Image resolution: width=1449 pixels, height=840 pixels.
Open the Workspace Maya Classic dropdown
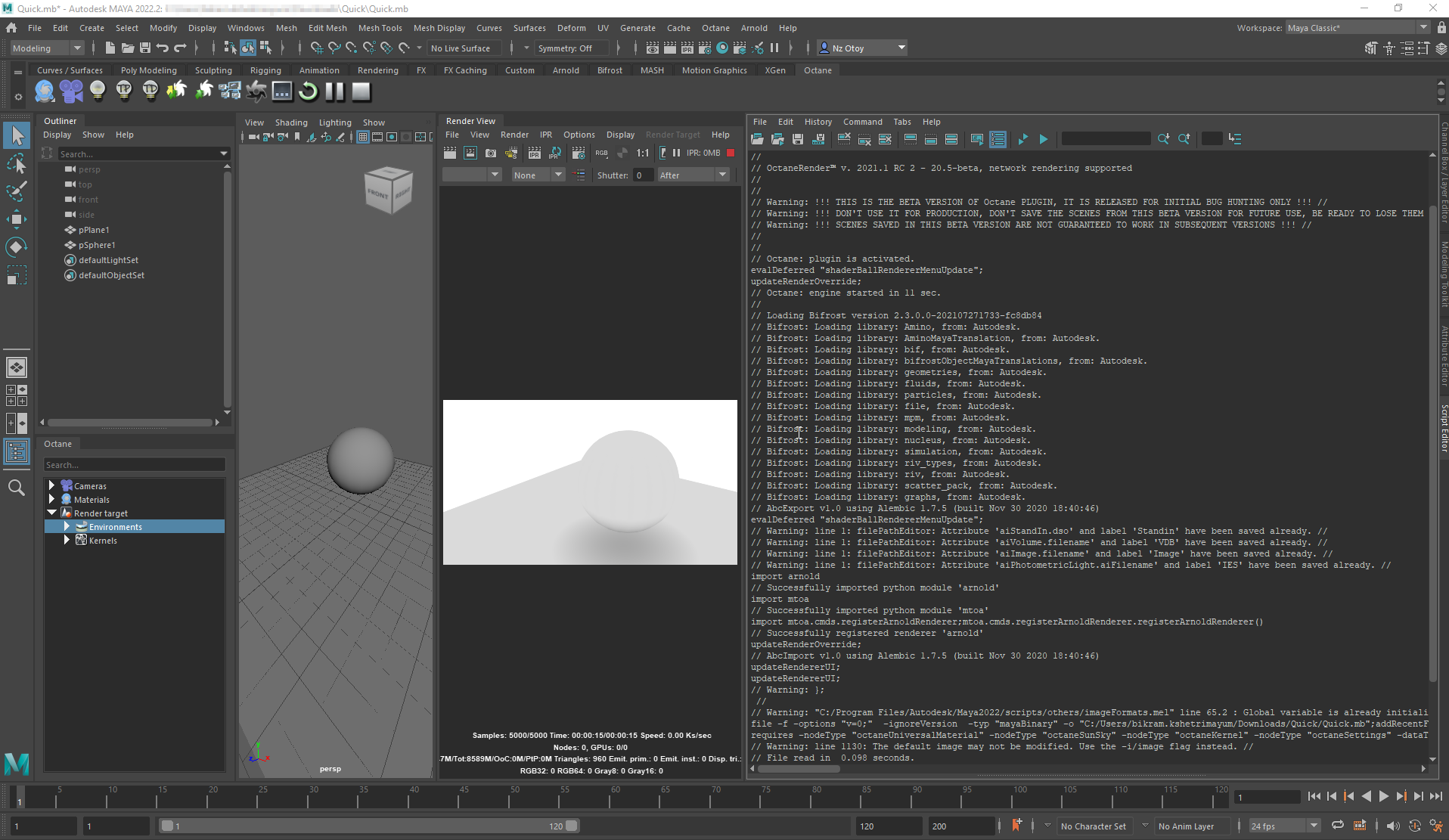(x=1357, y=28)
